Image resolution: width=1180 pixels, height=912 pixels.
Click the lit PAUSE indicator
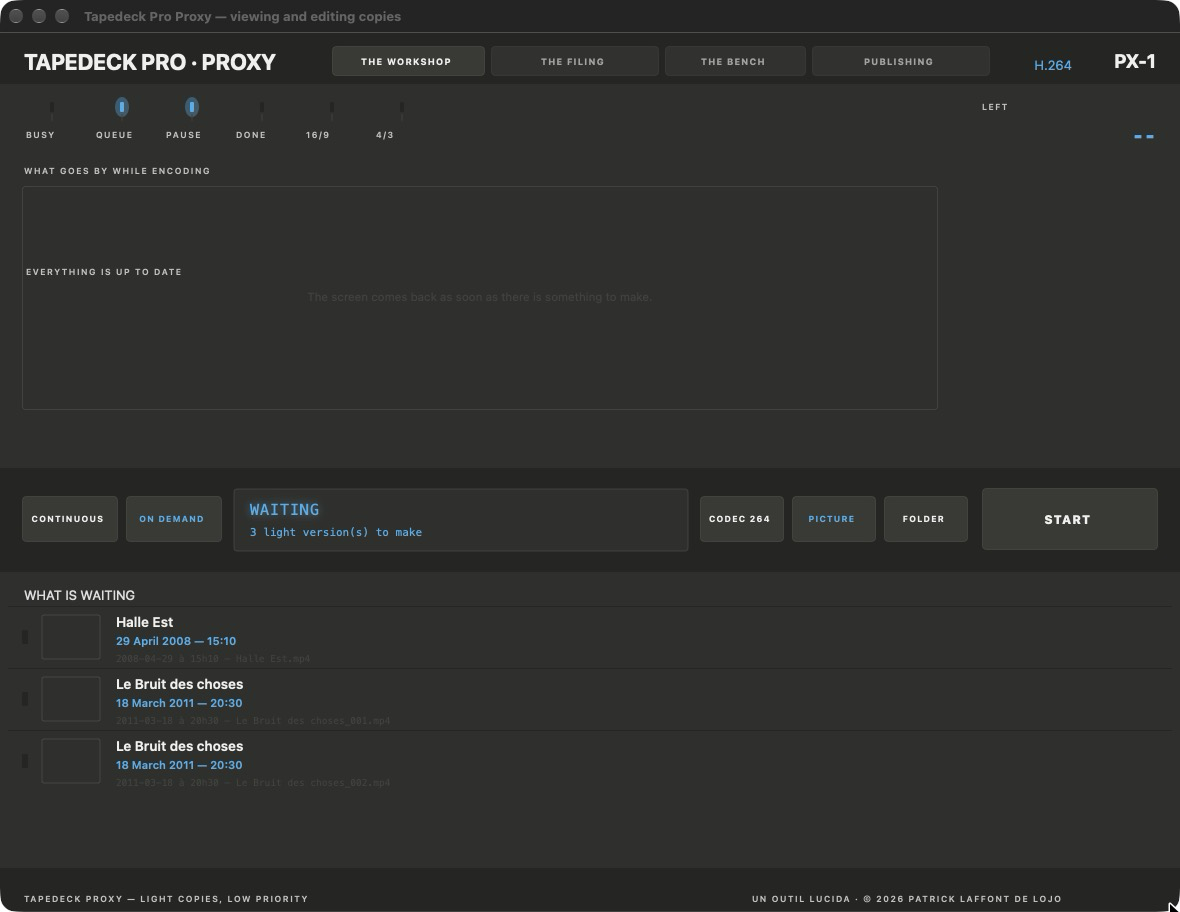[192, 108]
